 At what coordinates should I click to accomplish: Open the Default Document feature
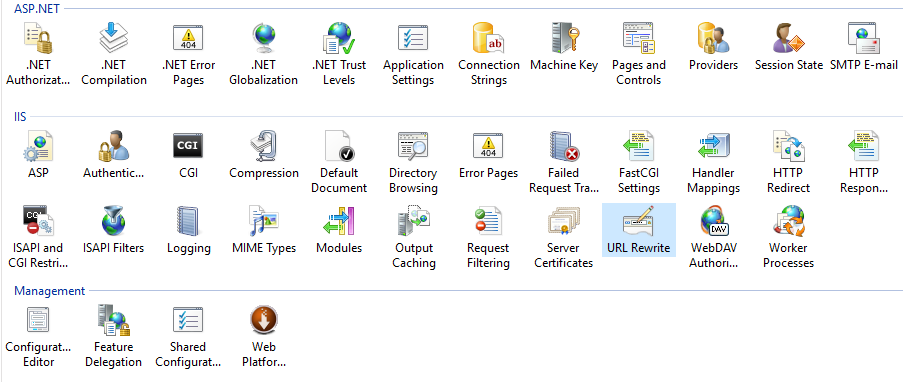tap(339, 162)
